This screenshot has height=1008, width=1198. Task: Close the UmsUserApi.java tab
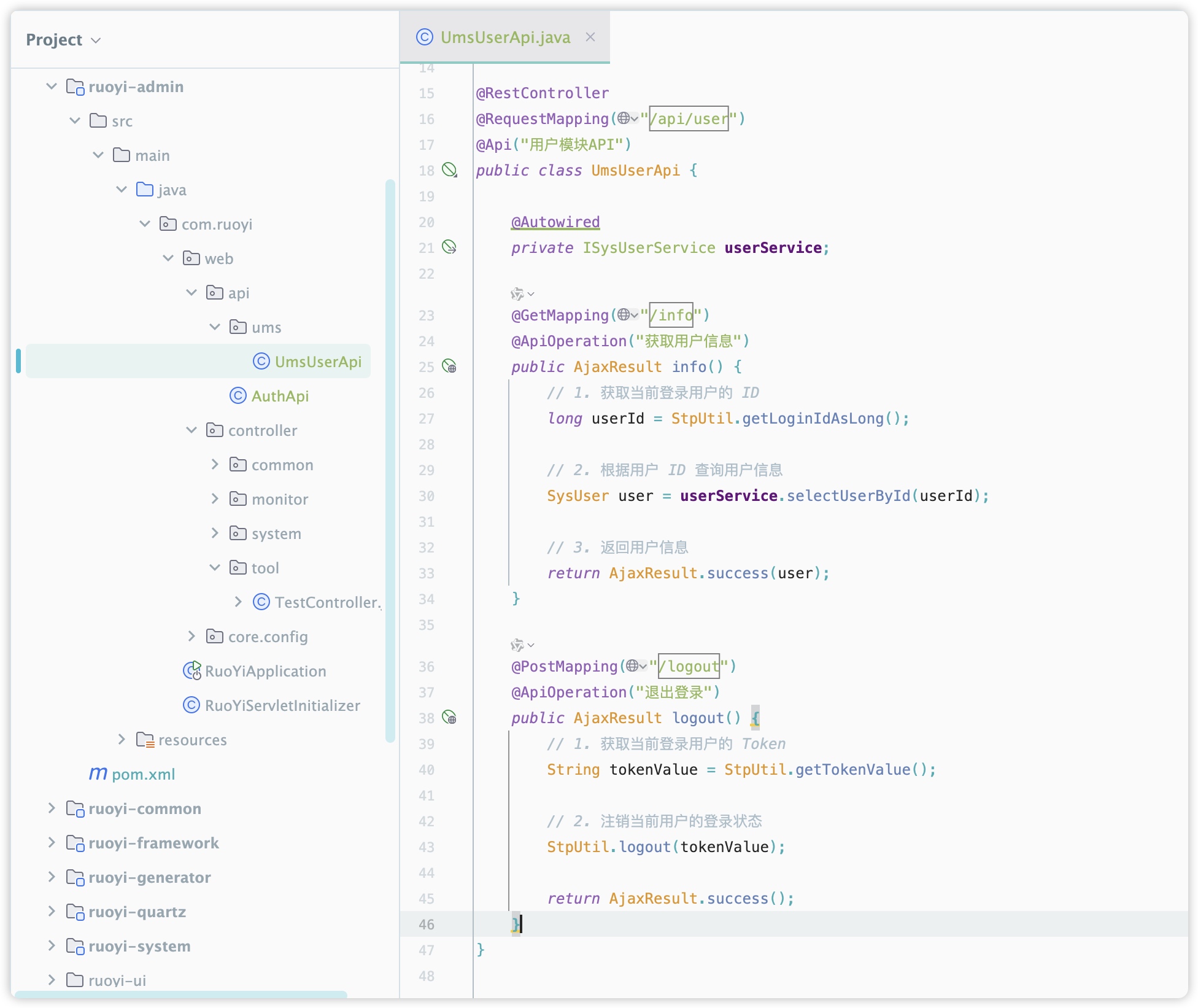click(590, 37)
